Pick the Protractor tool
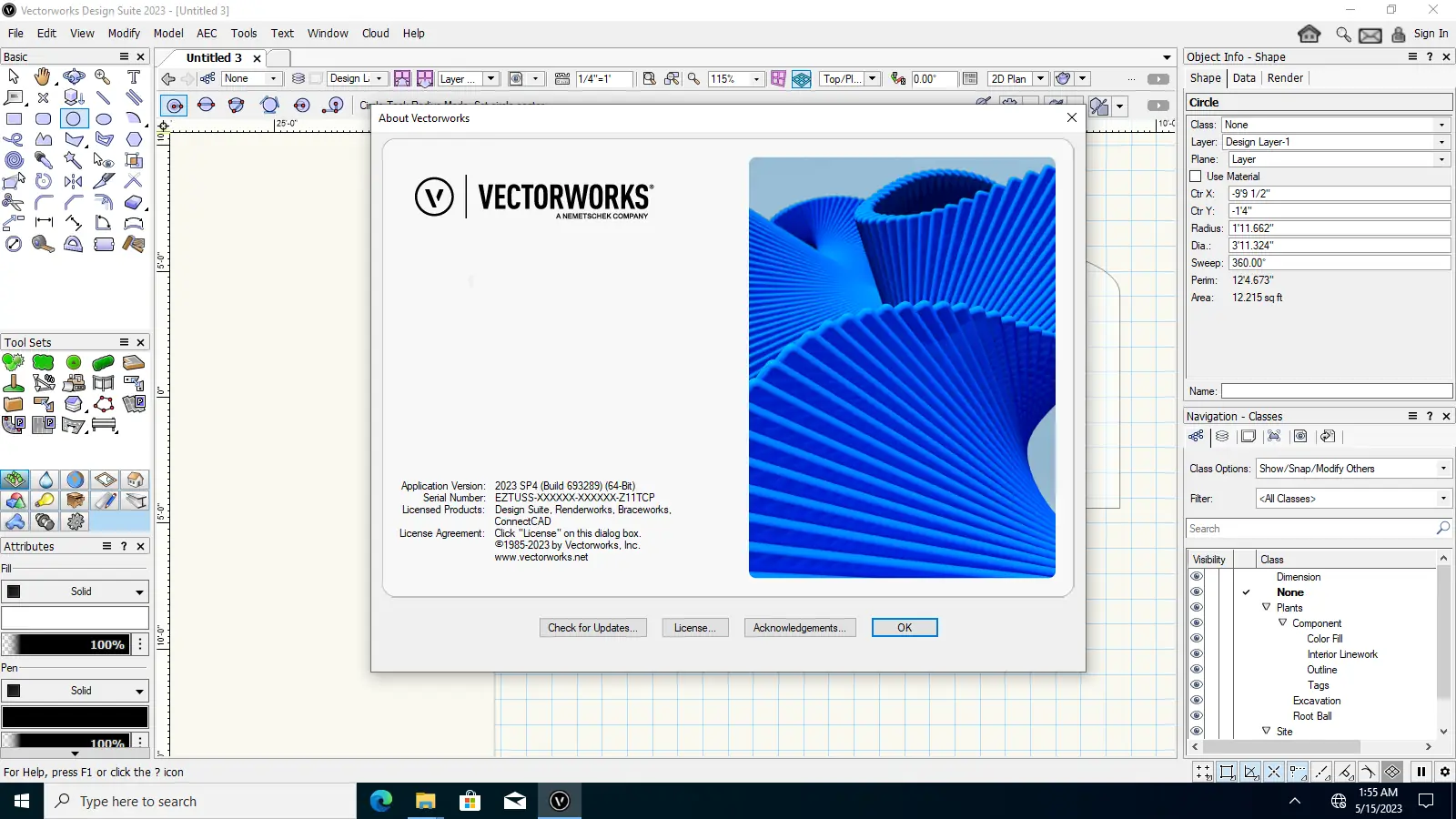Viewport: 1456px width, 819px height. [x=74, y=244]
